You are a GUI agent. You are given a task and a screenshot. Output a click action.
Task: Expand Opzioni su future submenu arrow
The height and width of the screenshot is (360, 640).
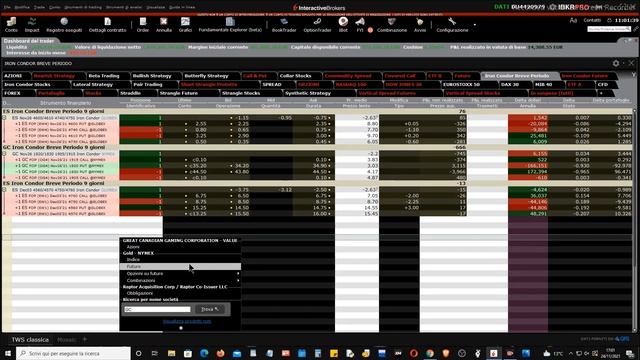238,273
